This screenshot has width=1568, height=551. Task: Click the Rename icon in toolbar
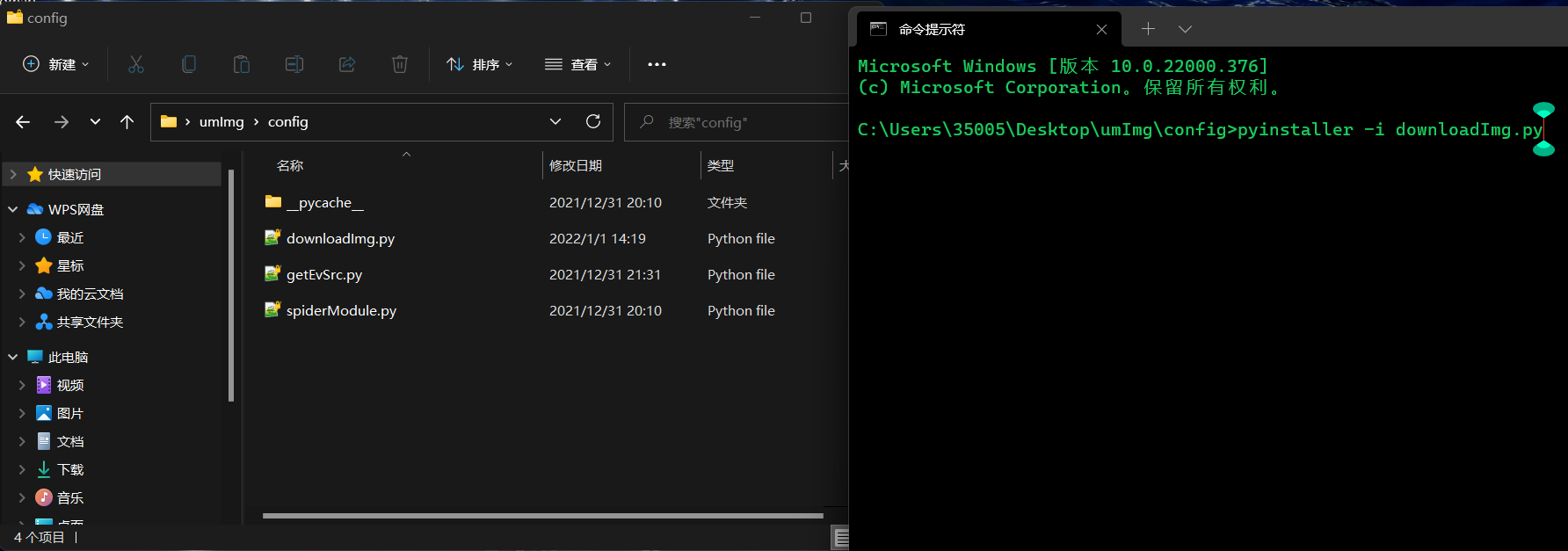tap(294, 64)
